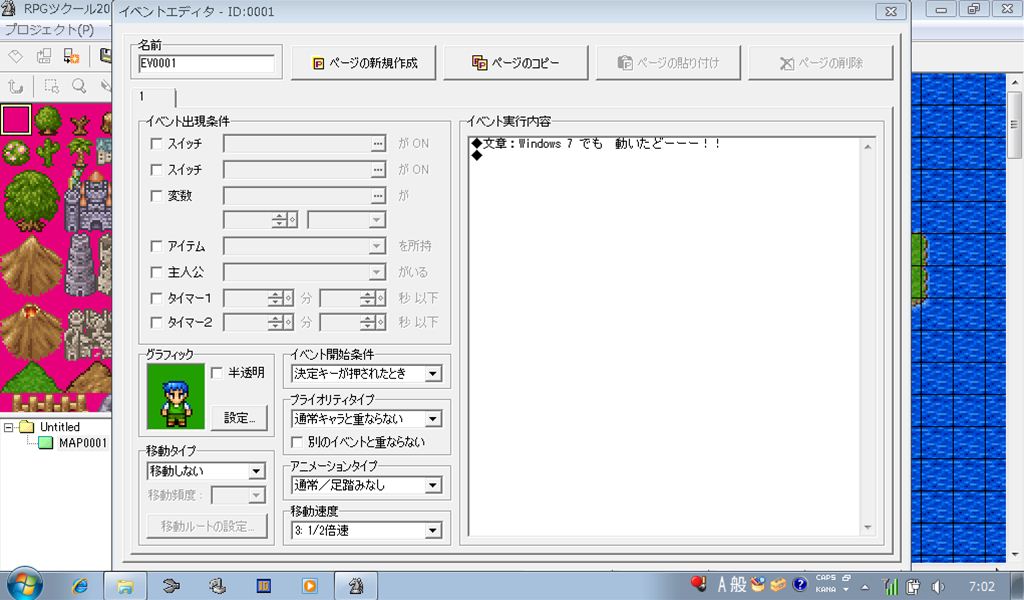Pick the wooden fence tile
The height and width of the screenshot is (600, 1024).
coord(49,402)
